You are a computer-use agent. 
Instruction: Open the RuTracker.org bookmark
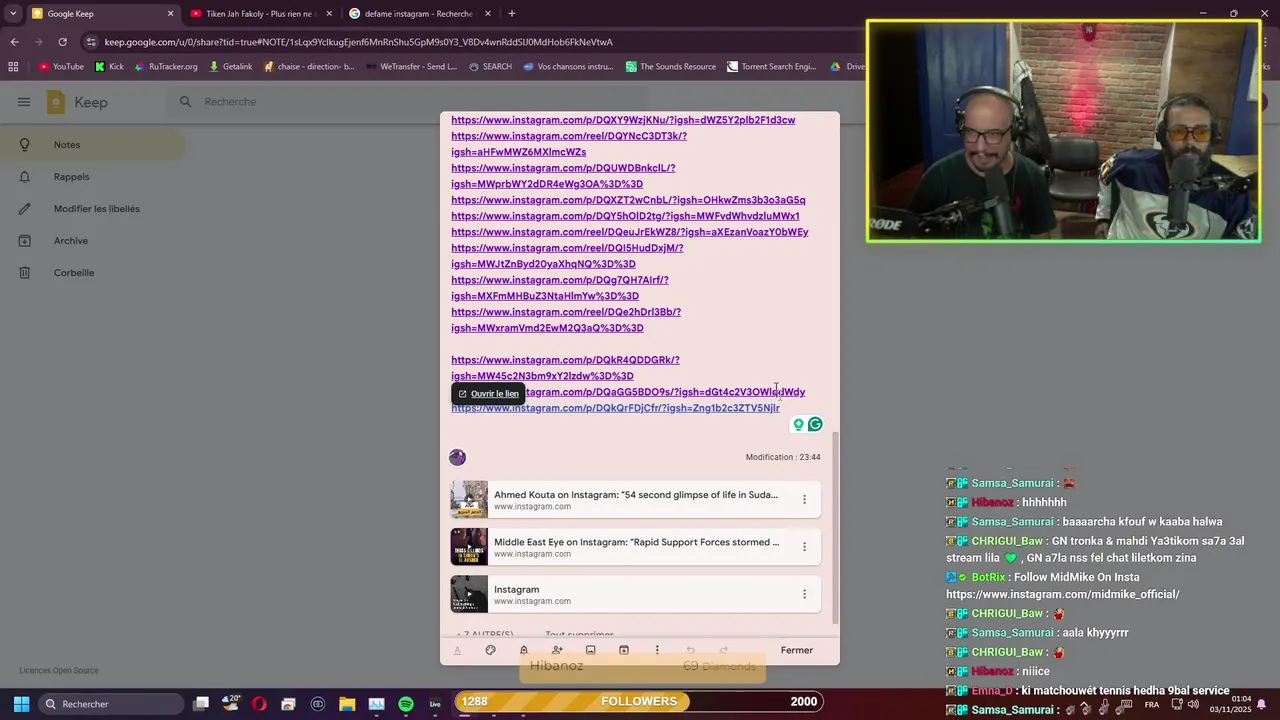166,67
